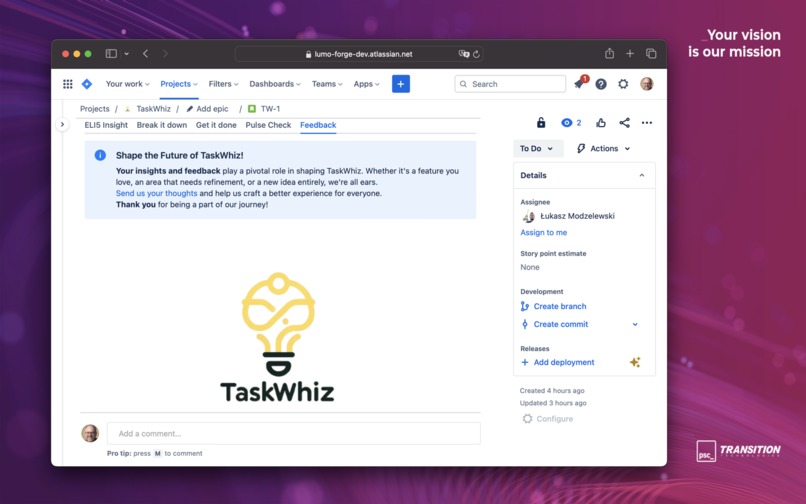Click the Add a comment field
806x504 pixels.
(x=294, y=434)
